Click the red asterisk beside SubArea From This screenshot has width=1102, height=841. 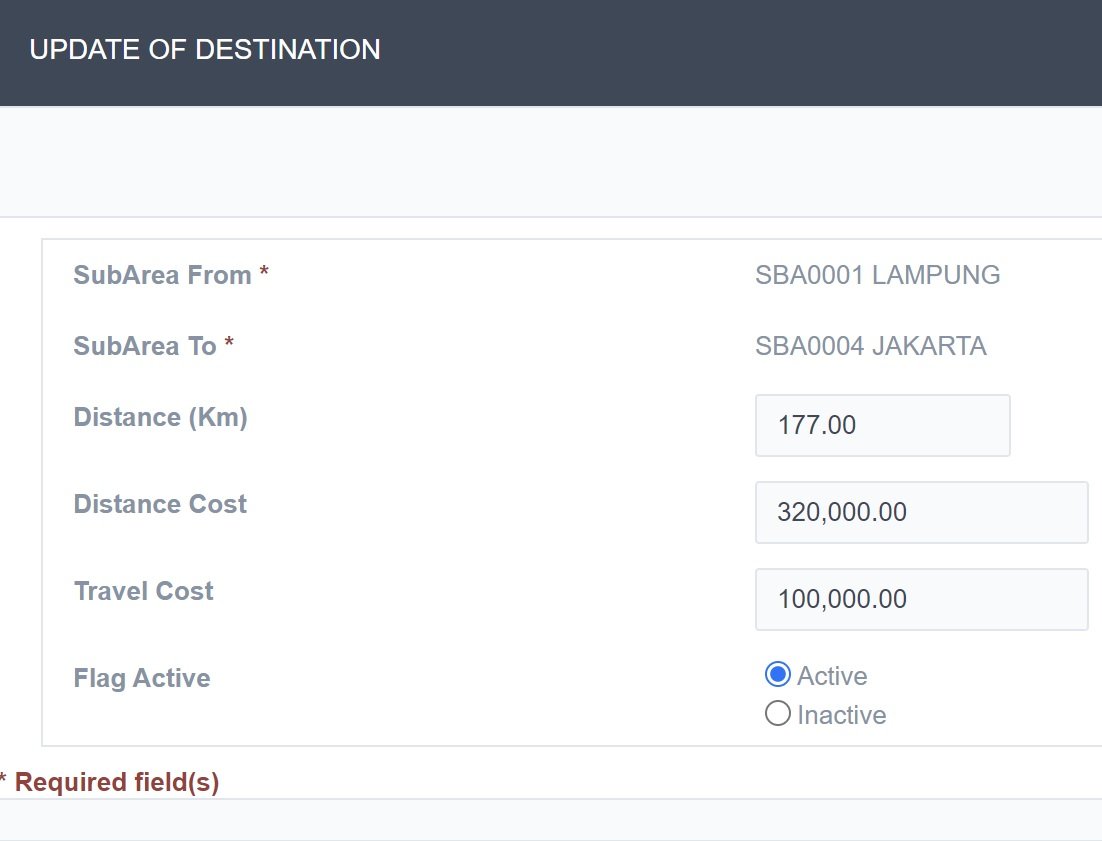coord(264,273)
